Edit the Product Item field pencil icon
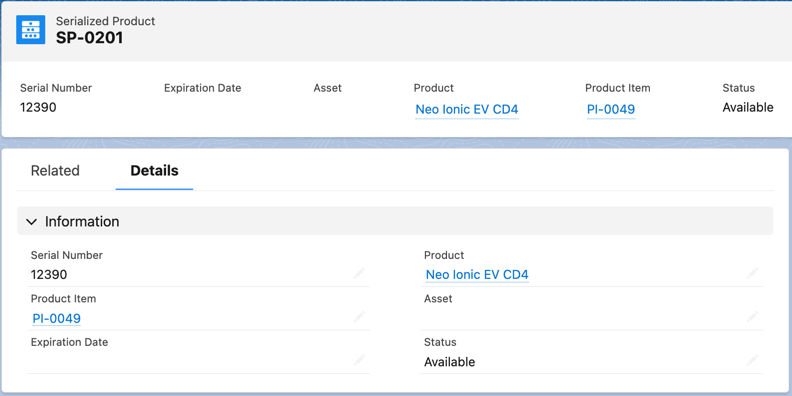 359,317
